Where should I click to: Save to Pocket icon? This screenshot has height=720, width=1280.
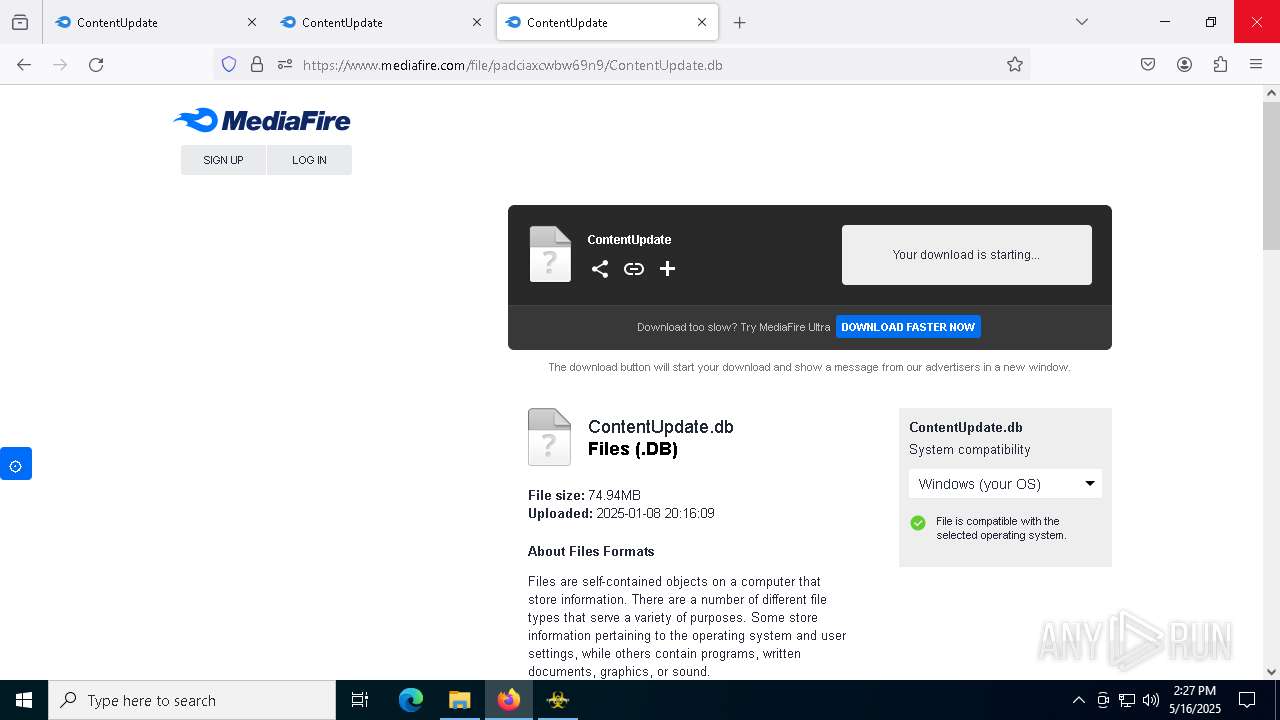click(1148, 64)
